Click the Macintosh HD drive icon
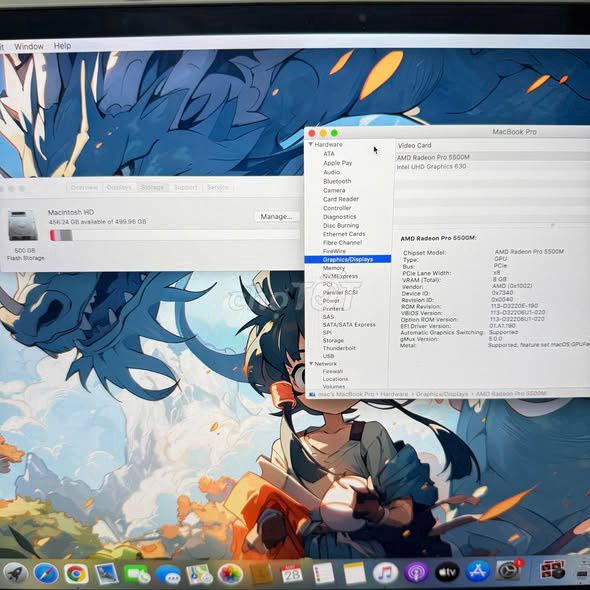This screenshot has width=590, height=590. tap(23, 225)
